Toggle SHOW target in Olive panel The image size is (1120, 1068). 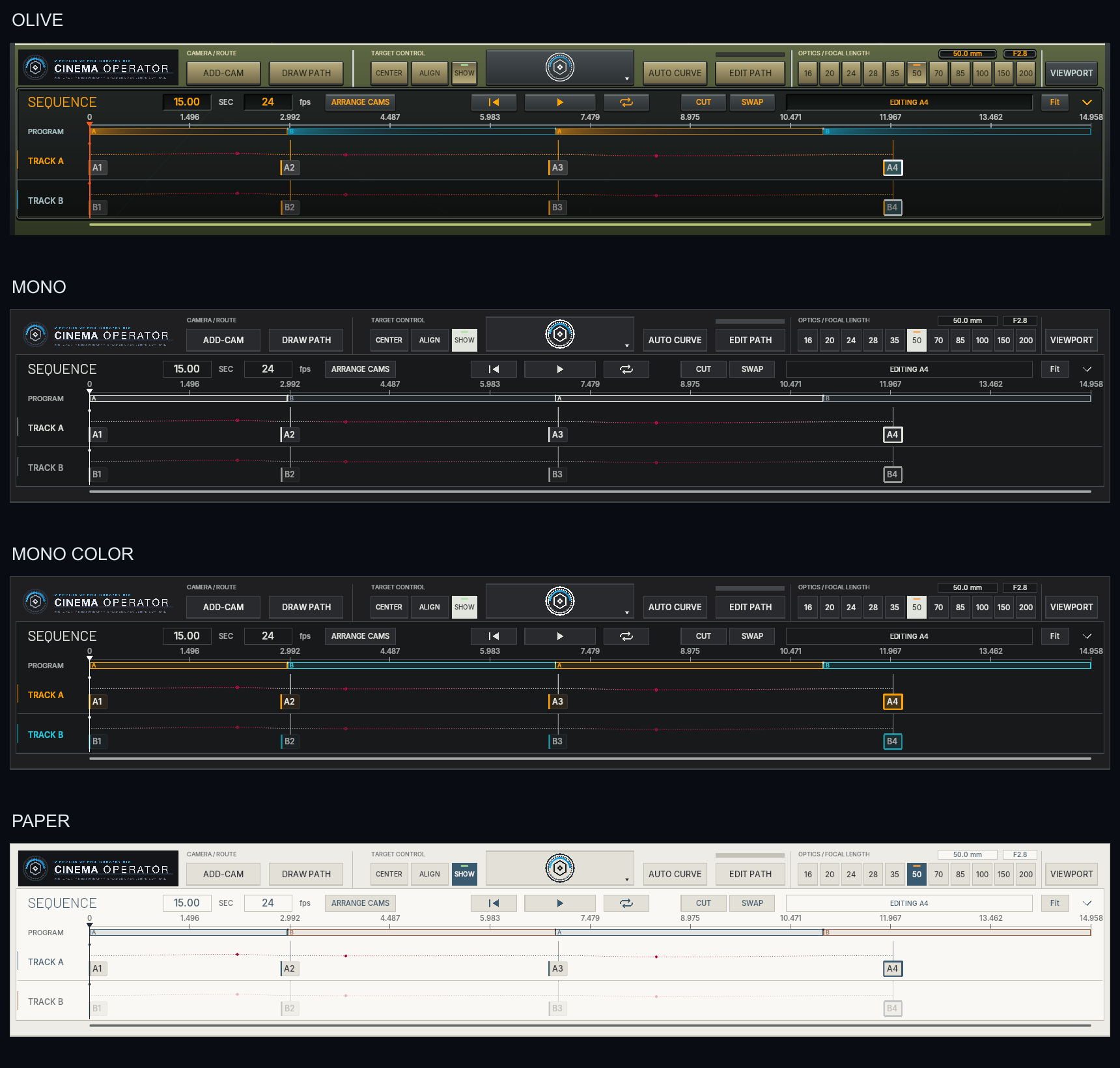tap(464, 73)
